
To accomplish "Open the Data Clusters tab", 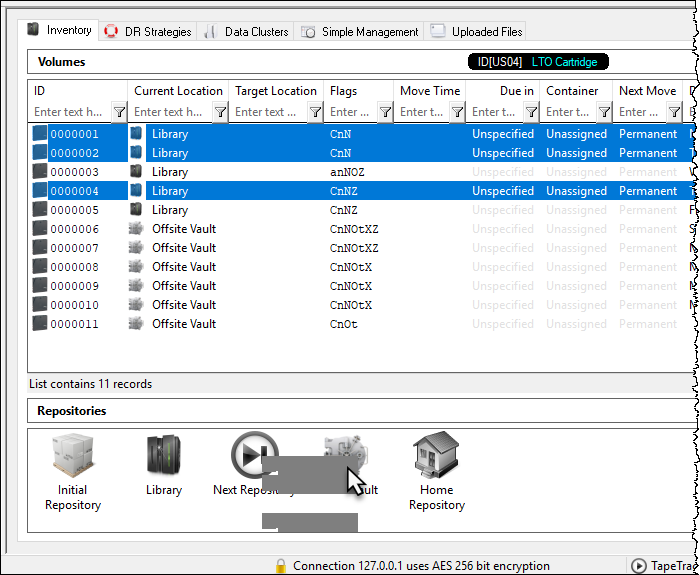I will [x=245, y=32].
